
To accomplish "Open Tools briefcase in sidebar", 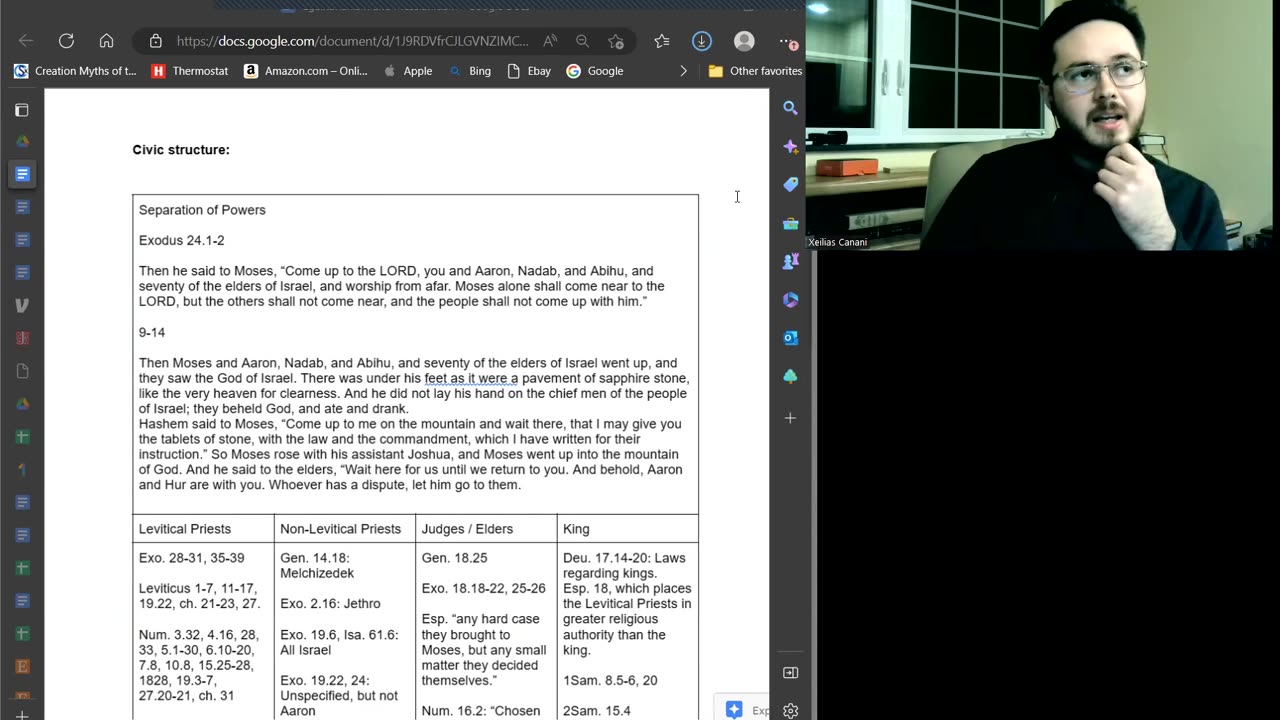I will coord(790,223).
